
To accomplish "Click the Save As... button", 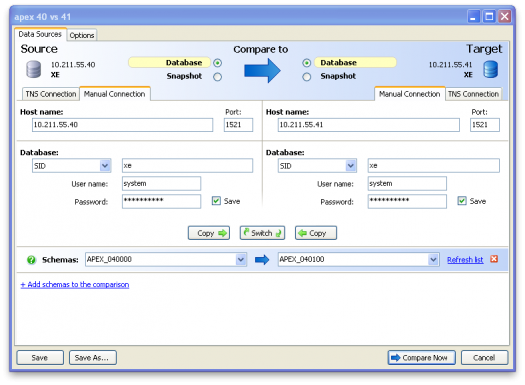I will (93, 358).
